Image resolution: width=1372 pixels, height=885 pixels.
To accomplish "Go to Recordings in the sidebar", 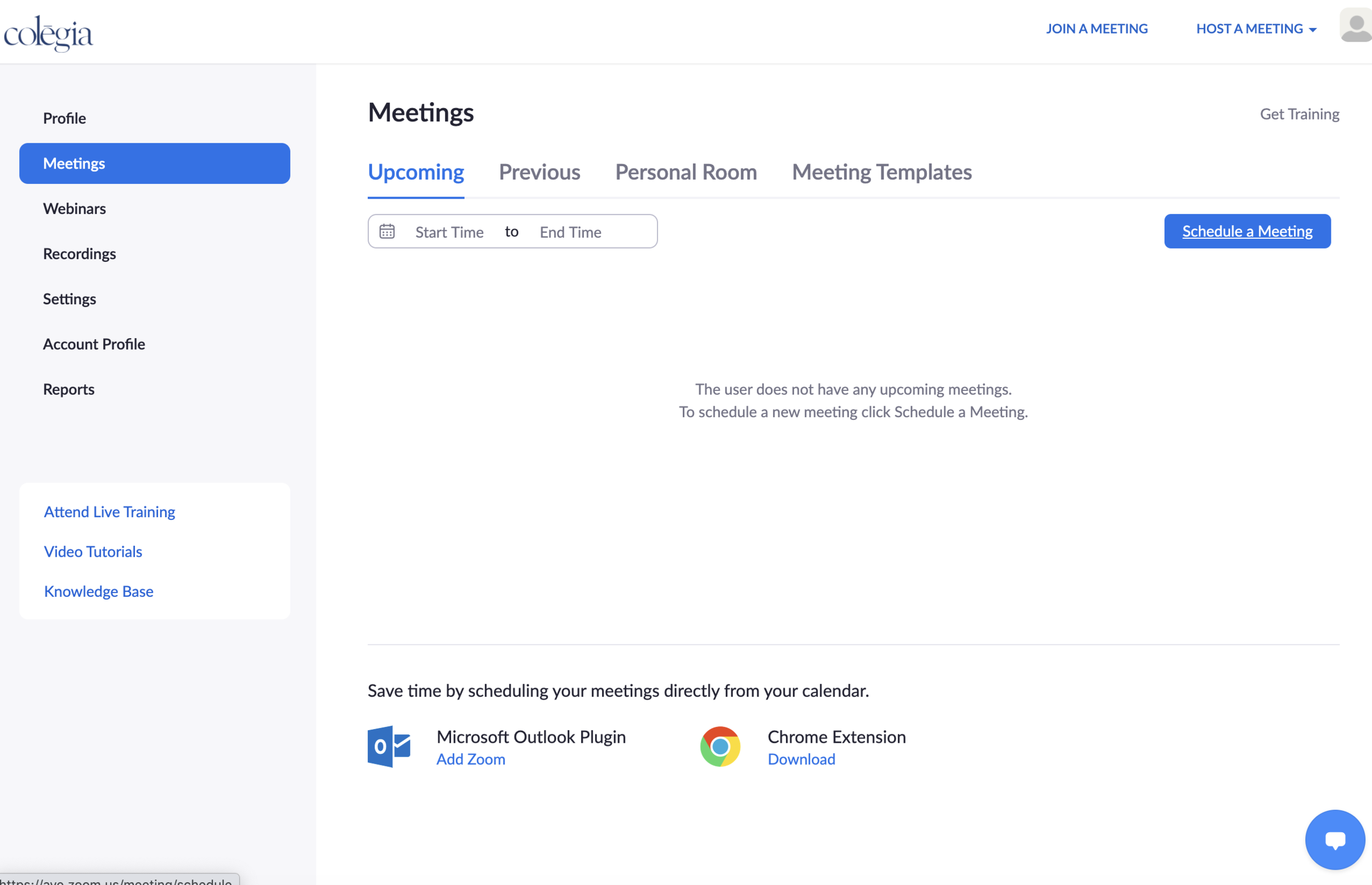I will 79,254.
